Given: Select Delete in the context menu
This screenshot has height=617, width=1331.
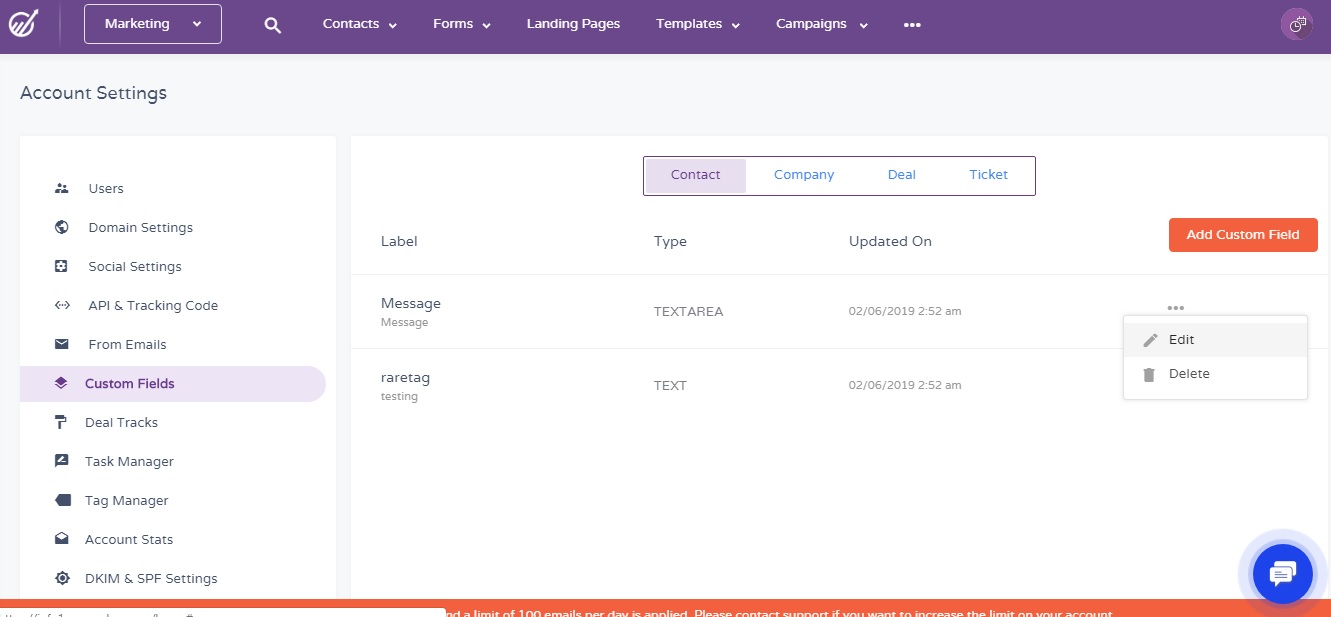Looking at the screenshot, I should tap(1188, 374).
